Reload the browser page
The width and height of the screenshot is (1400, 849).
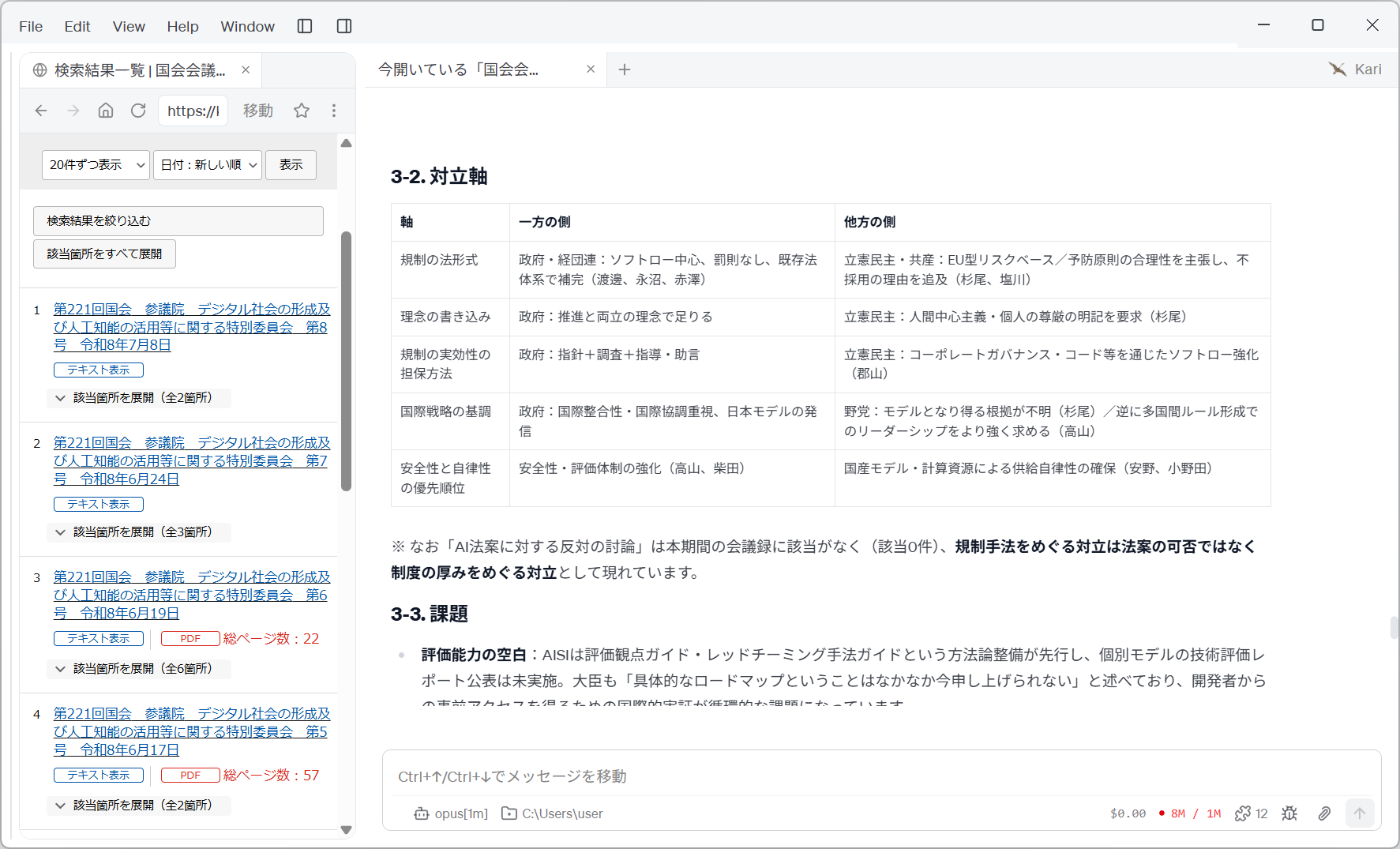click(x=138, y=111)
